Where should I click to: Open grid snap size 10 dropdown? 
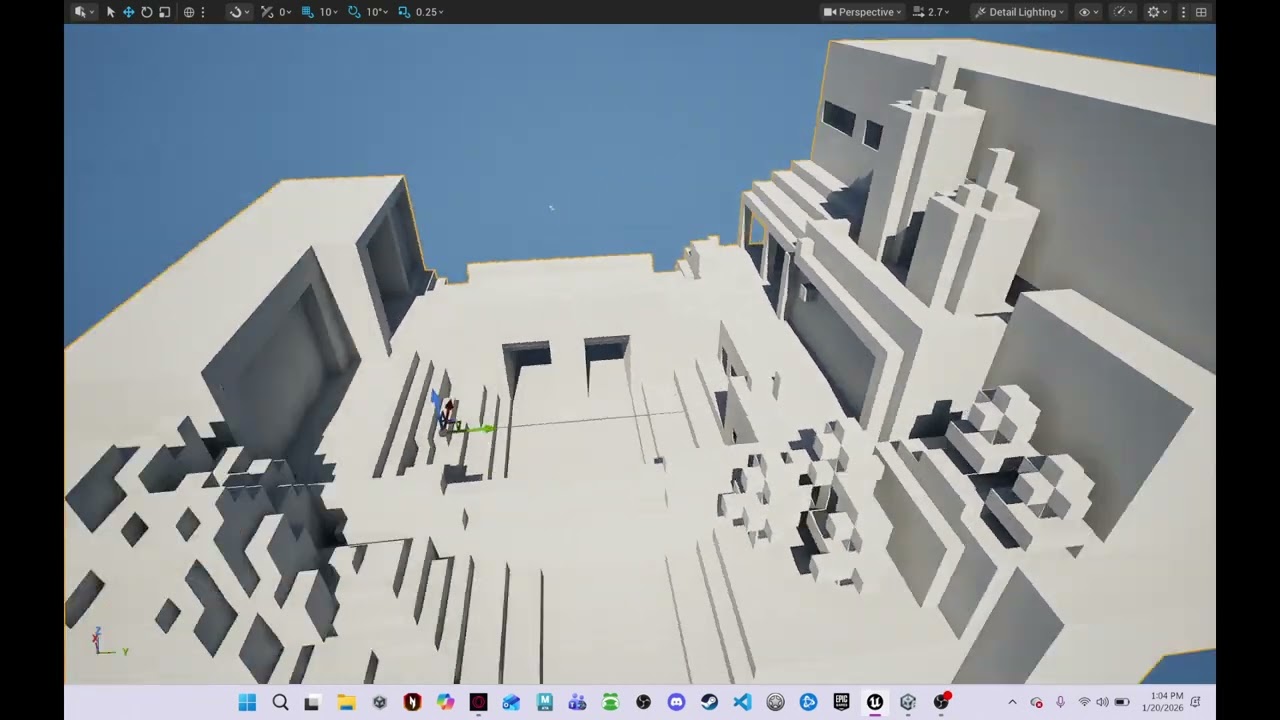click(x=327, y=12)
